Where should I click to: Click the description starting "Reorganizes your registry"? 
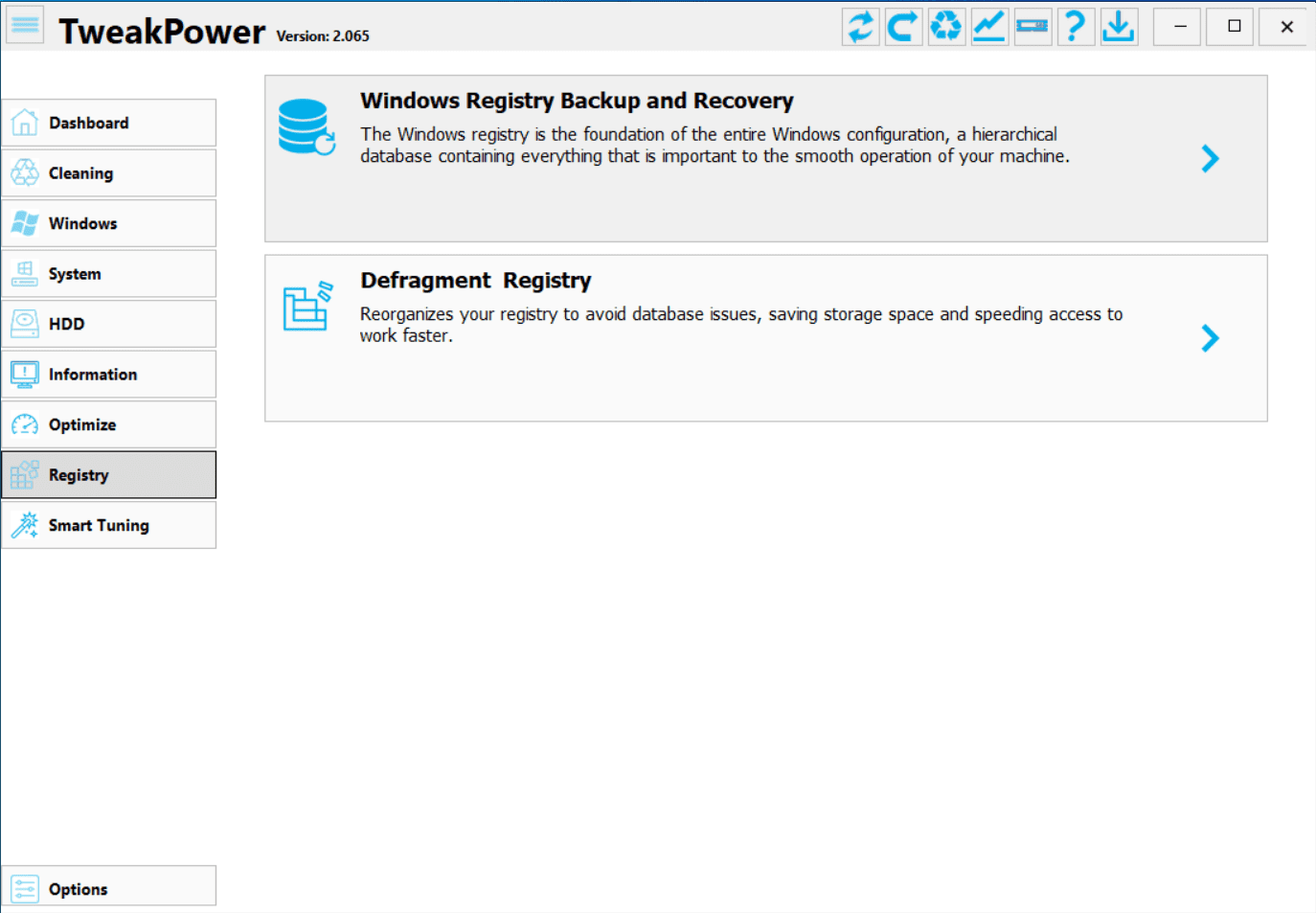[x=741, y=325]
